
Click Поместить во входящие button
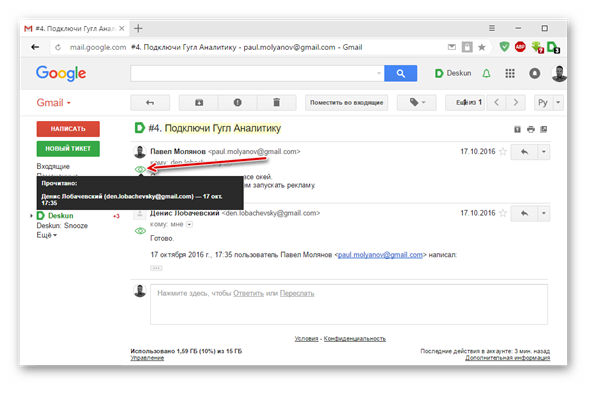tap(346, 102)
